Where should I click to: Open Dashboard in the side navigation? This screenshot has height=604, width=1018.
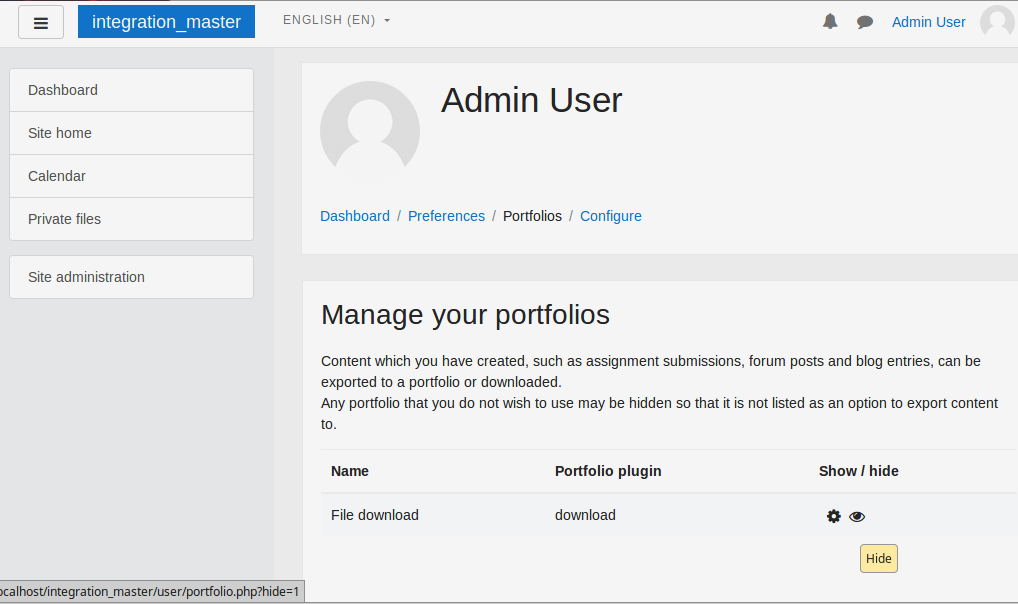pos(131,90)
